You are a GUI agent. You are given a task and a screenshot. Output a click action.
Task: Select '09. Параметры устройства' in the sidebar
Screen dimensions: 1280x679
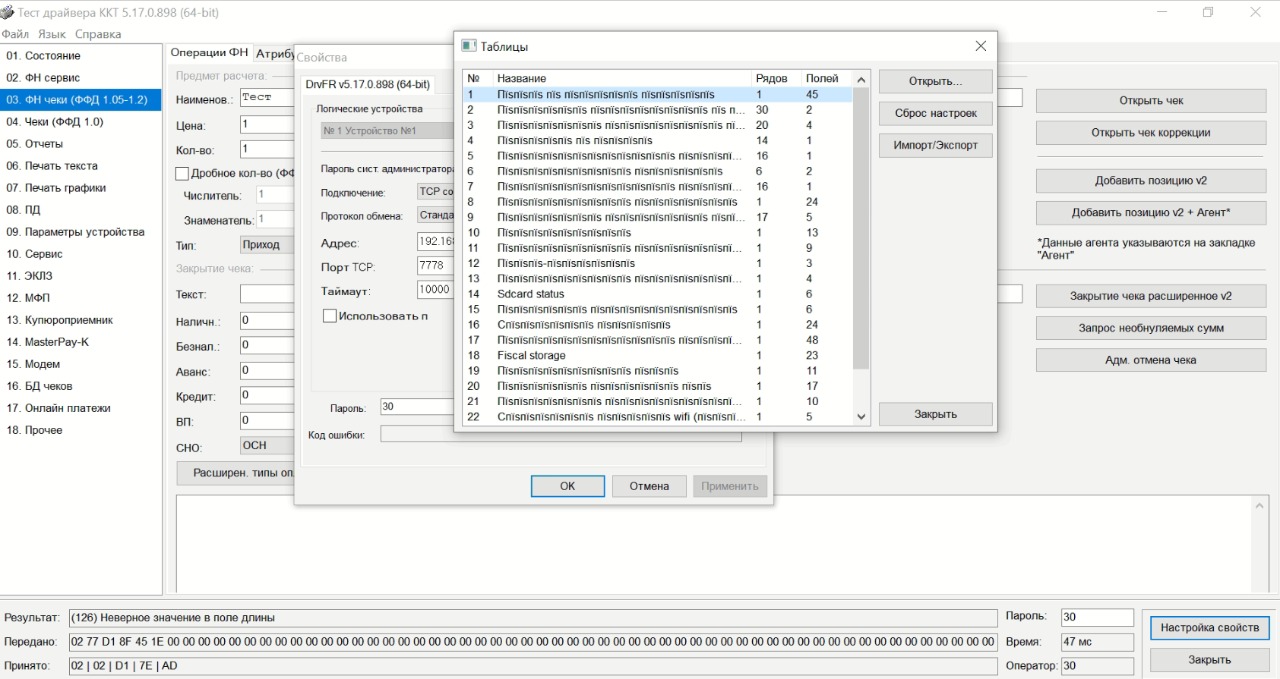point(75,232)
